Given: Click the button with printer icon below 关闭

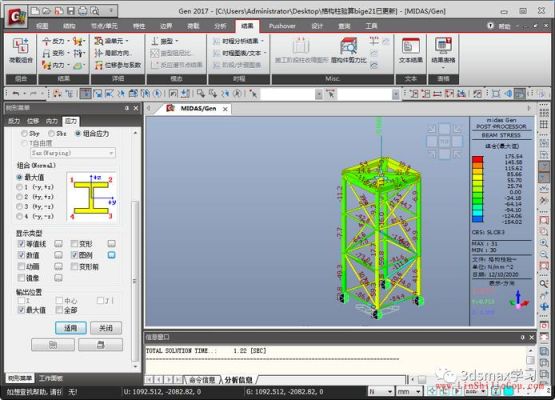Looking at the screenshot, I should click(101, 345).
